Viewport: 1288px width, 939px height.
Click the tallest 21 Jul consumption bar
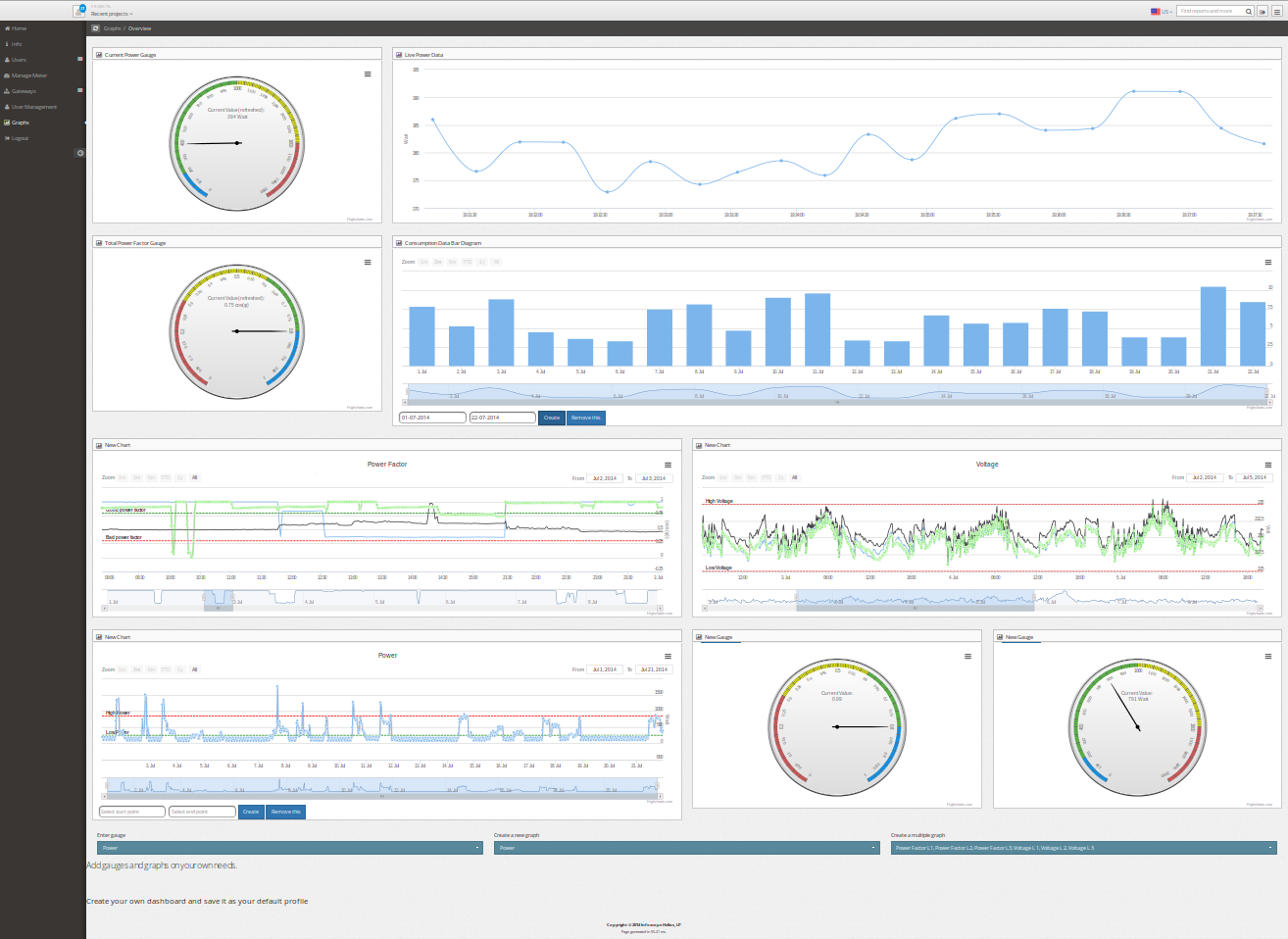[1213, 326]
